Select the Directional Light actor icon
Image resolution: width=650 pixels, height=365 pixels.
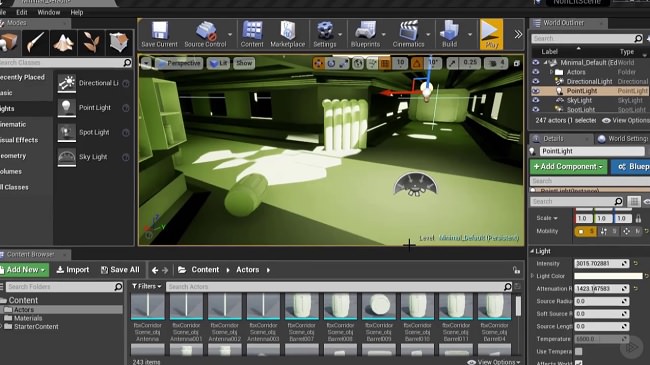point(66,83)
